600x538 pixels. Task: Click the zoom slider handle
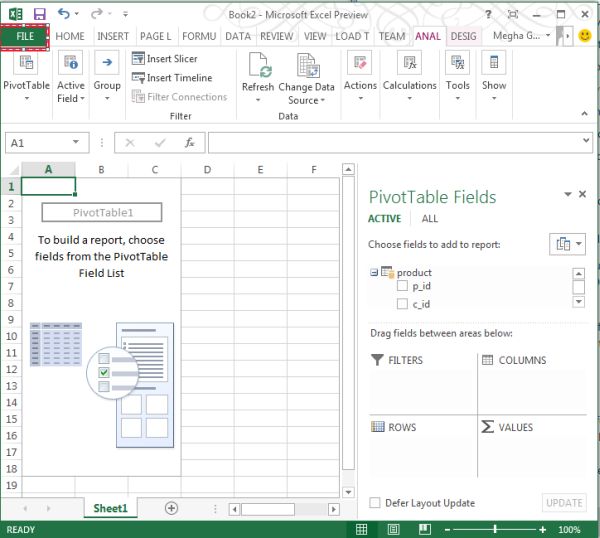(x=495, y=530)
